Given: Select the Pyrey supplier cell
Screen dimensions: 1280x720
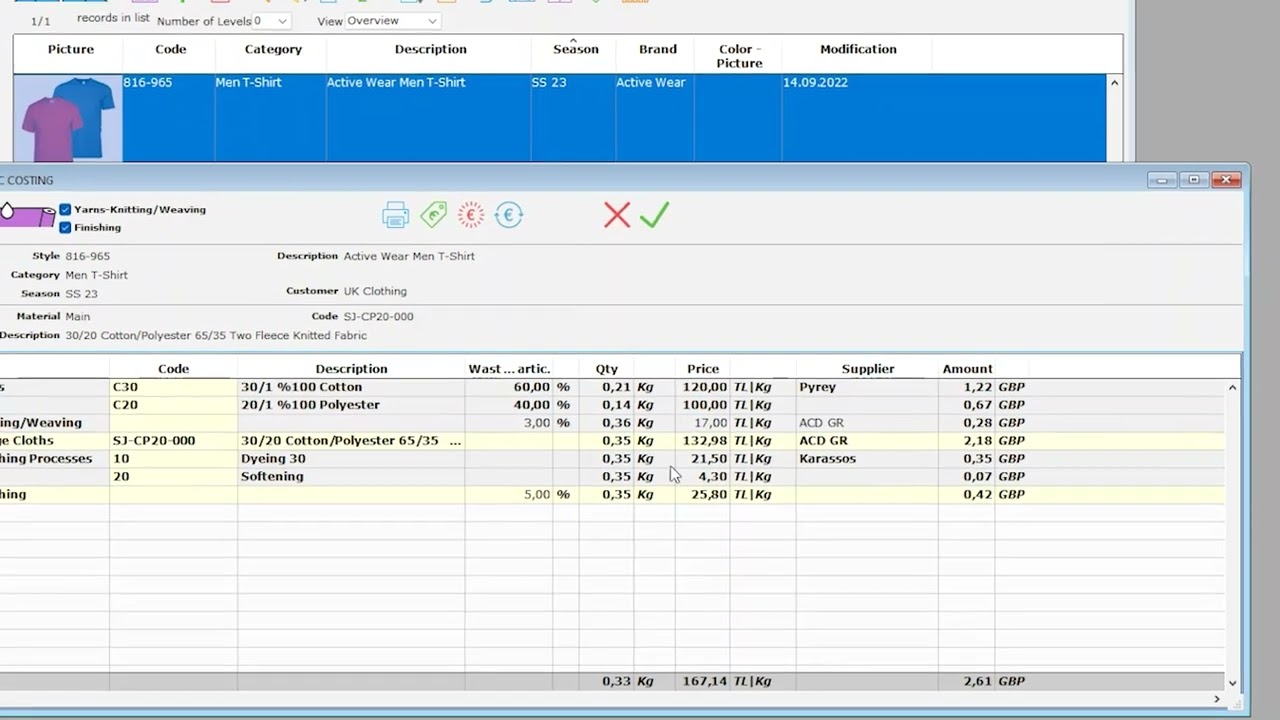Looking at the screenshot, I should (x=867, y=387).
